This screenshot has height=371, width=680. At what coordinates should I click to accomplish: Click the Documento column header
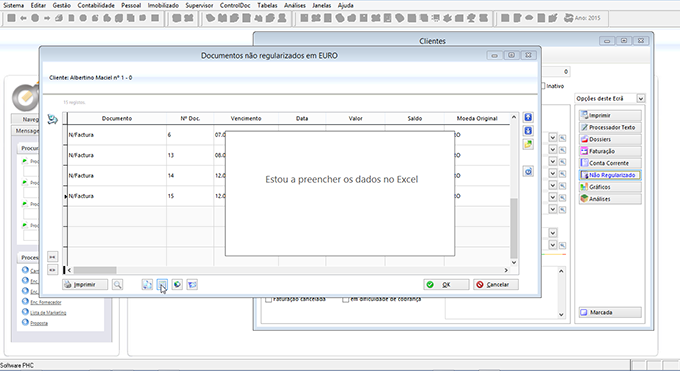point(117,118)
